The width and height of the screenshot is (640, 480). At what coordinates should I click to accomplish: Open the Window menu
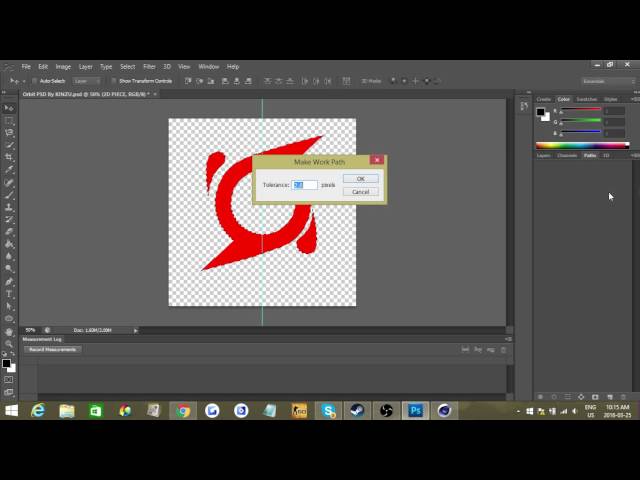209,67
